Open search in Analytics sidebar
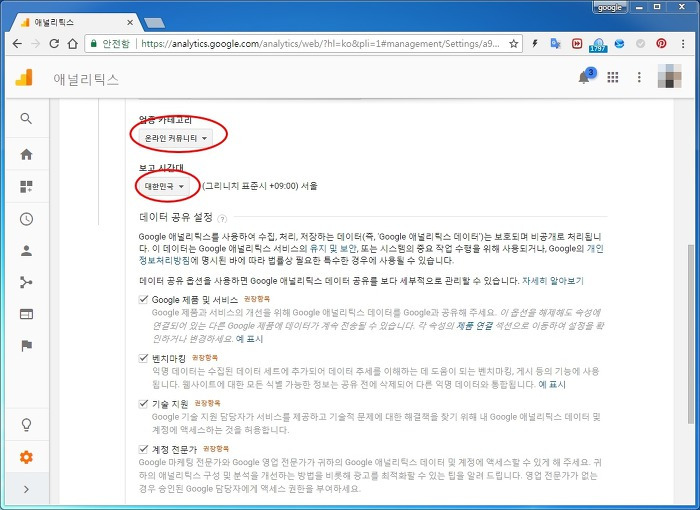 tap(26, 118)
